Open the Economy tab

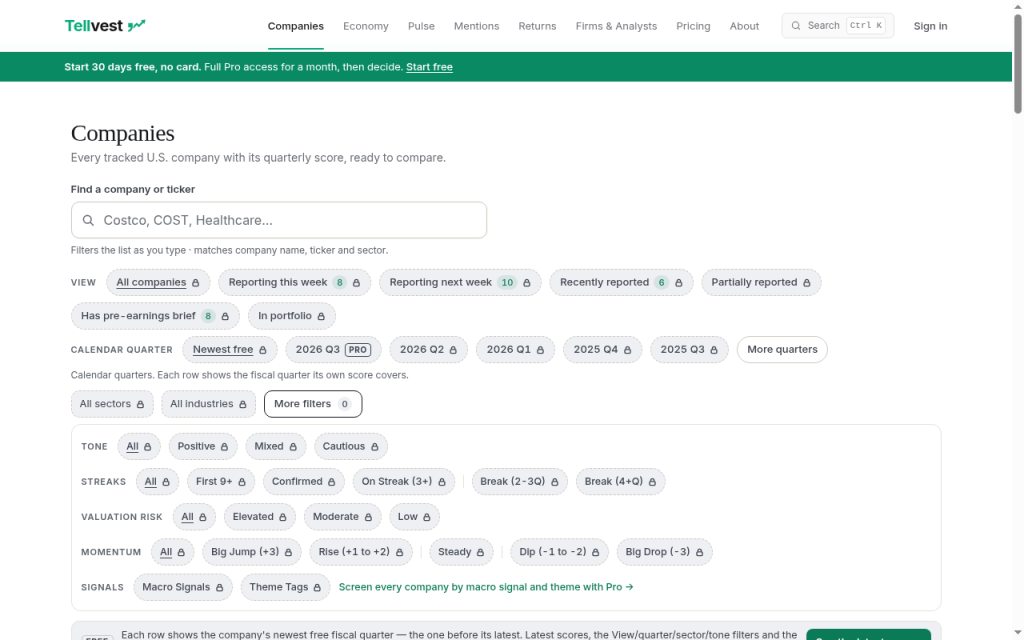366,26
